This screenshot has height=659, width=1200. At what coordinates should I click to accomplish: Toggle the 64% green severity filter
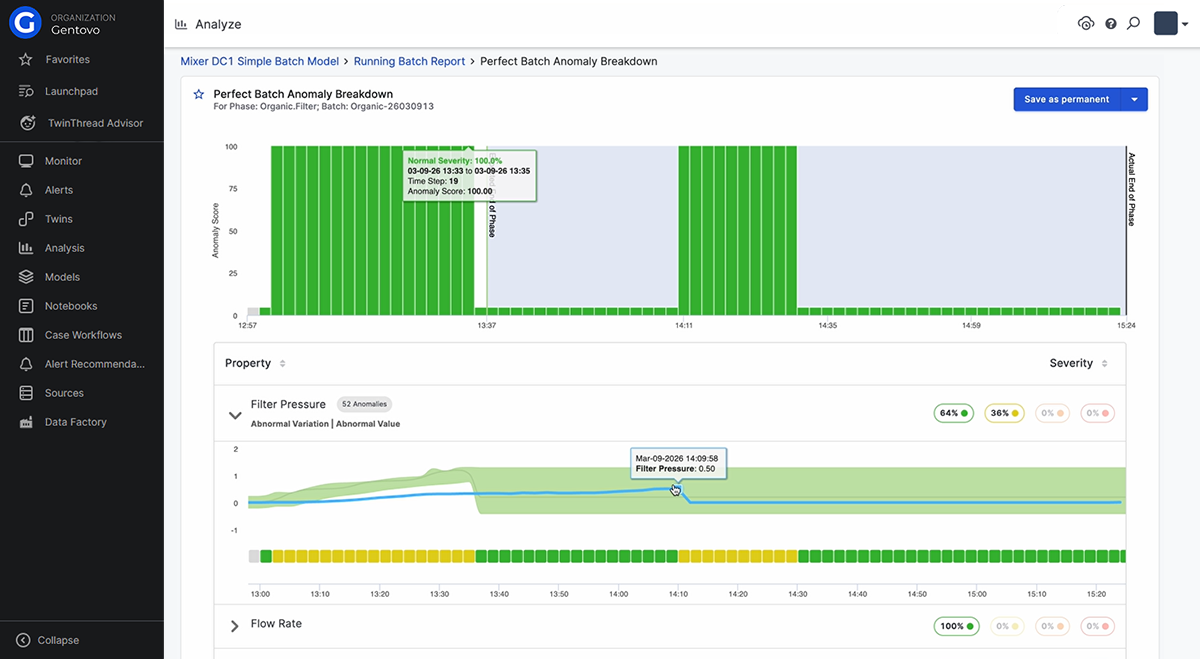(x=953, y=412)
